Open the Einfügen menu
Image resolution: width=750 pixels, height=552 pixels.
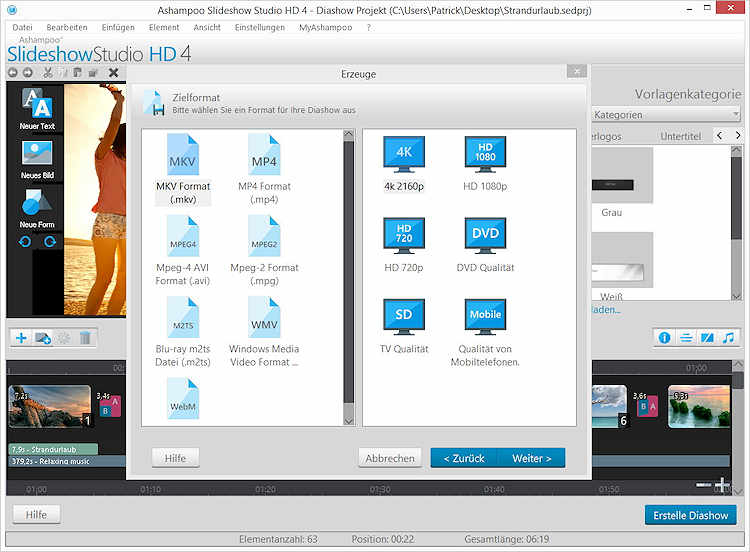point(118,28)
